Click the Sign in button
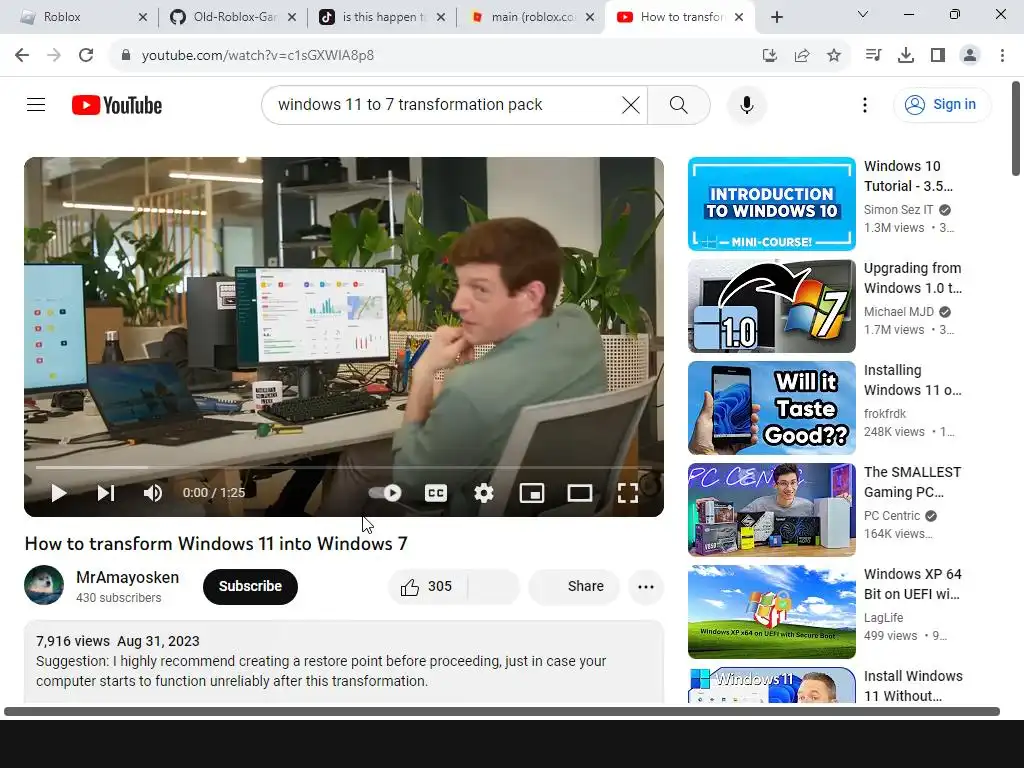Image resolution: width=1024 pixels, height=768 pixels. click(941, 104)
